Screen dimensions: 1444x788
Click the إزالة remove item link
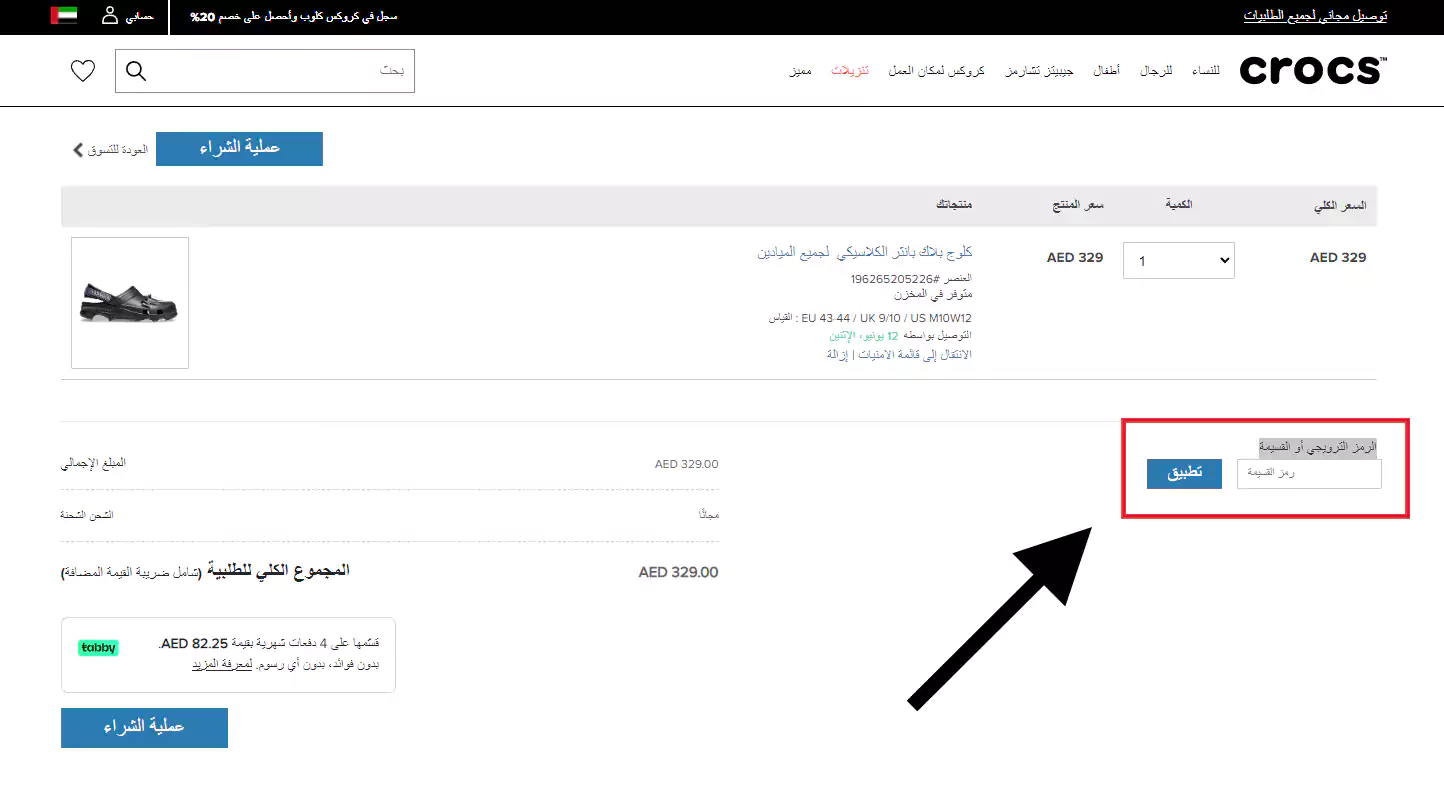(838, 354)
